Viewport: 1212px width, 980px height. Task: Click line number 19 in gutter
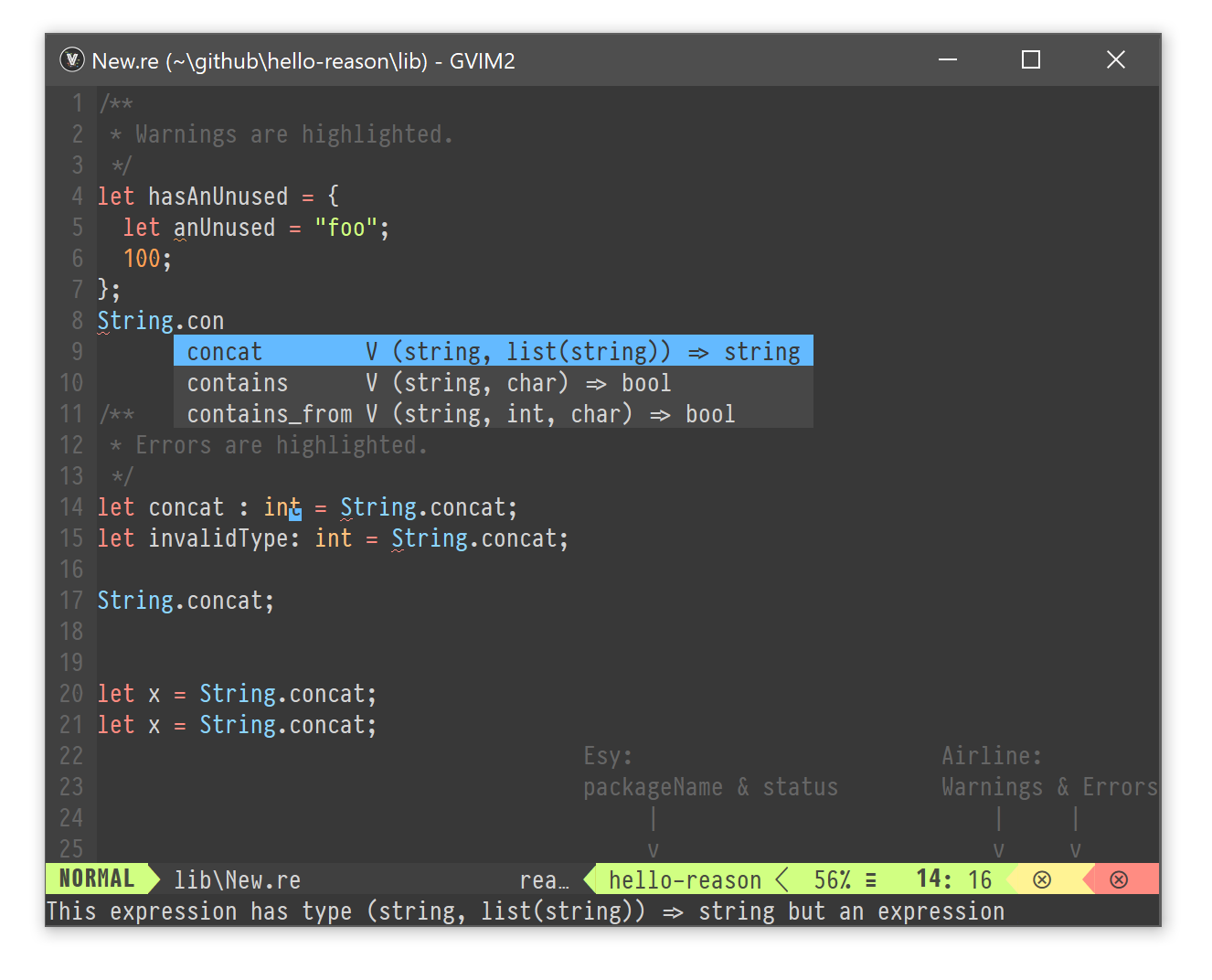click(x=71, y=662)
